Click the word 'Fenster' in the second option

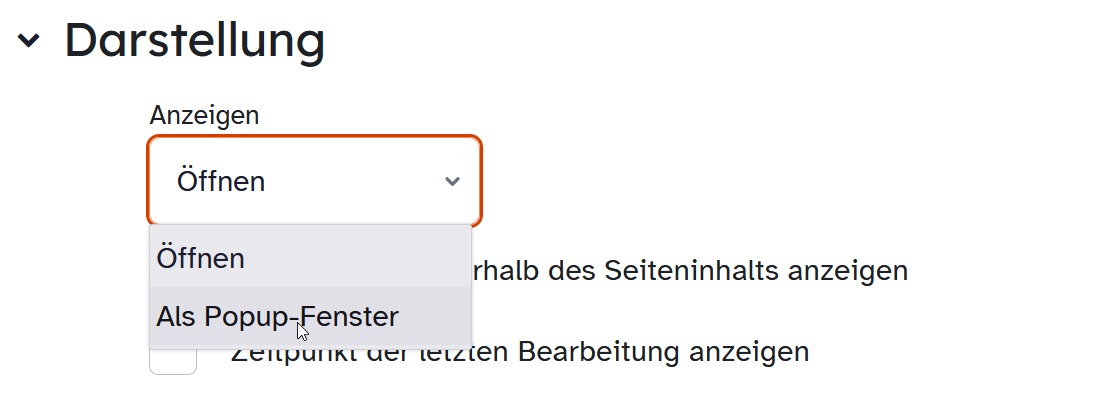351,317
